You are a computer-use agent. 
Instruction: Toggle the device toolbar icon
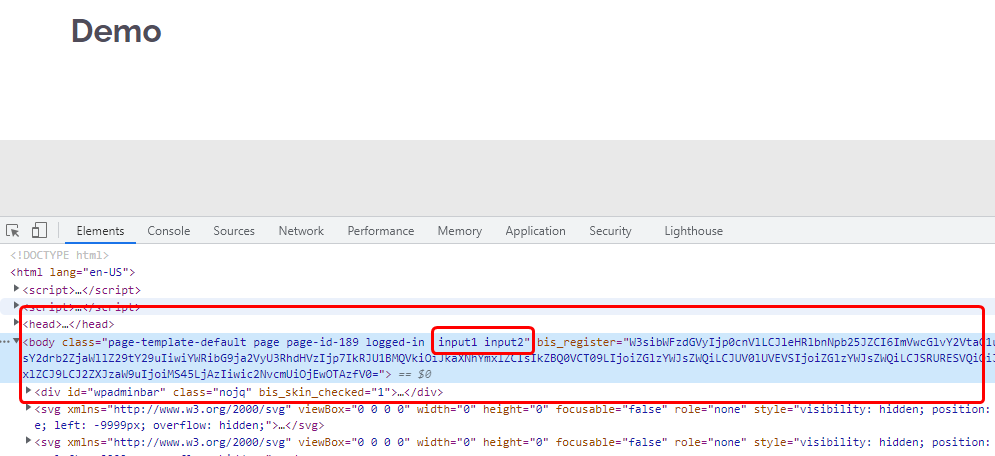pos(39,230)
